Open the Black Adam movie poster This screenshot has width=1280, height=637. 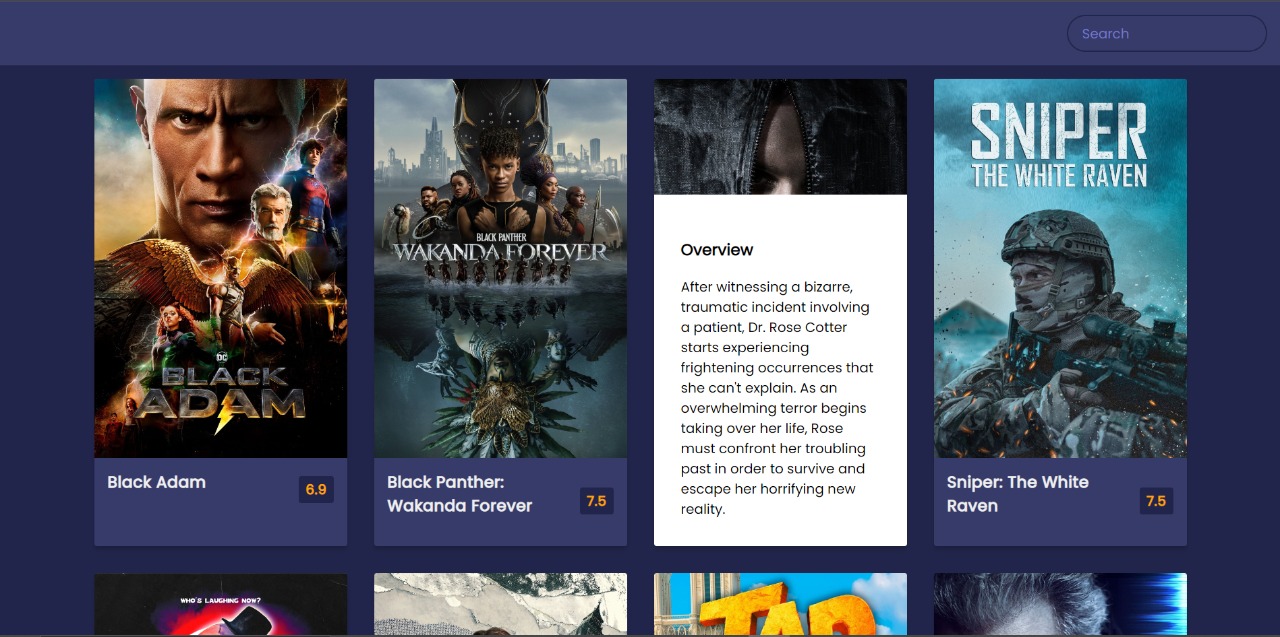[x=221, y=268]
